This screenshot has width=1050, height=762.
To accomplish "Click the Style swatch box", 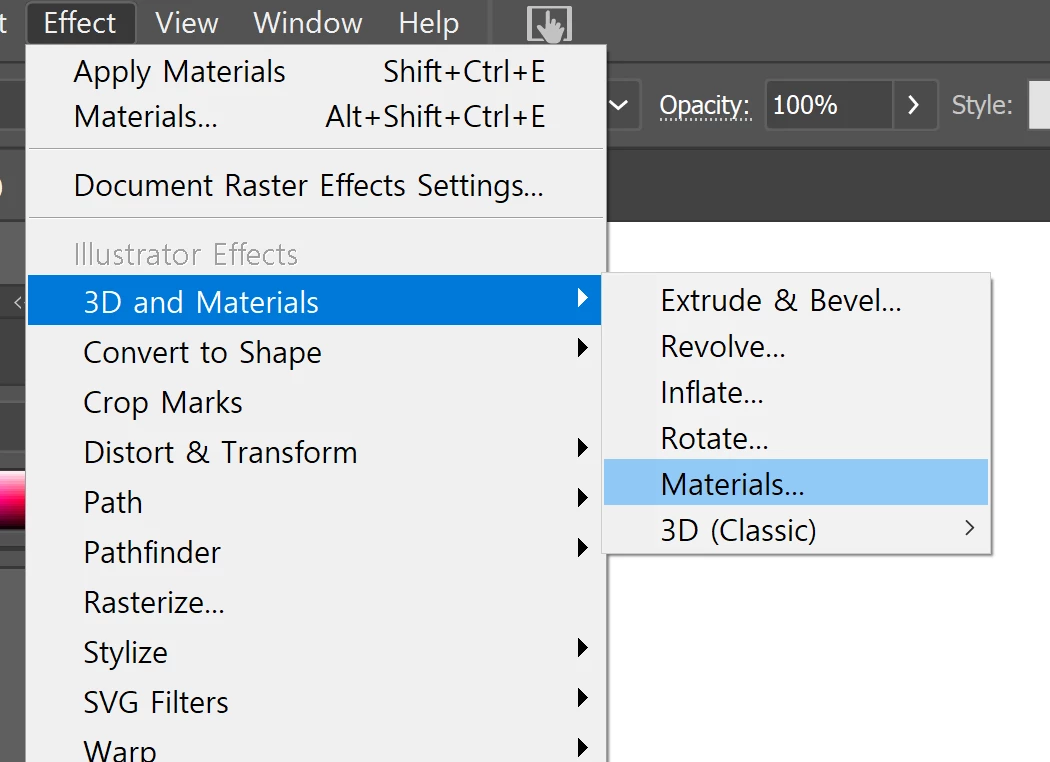I will pyautogui.click(x=1039, y=104).
